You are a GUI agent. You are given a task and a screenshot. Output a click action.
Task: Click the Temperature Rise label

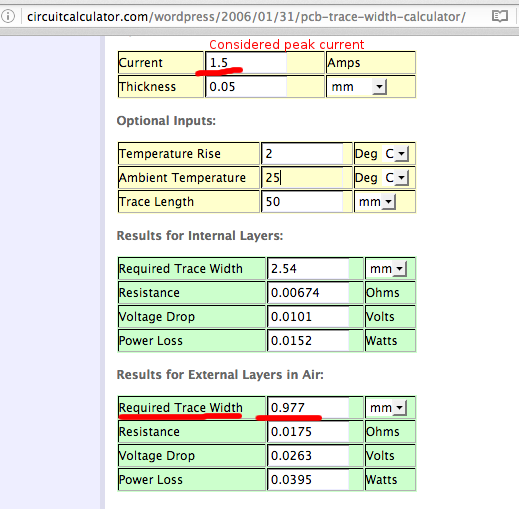pyautogui.click(x=170, y=154)
